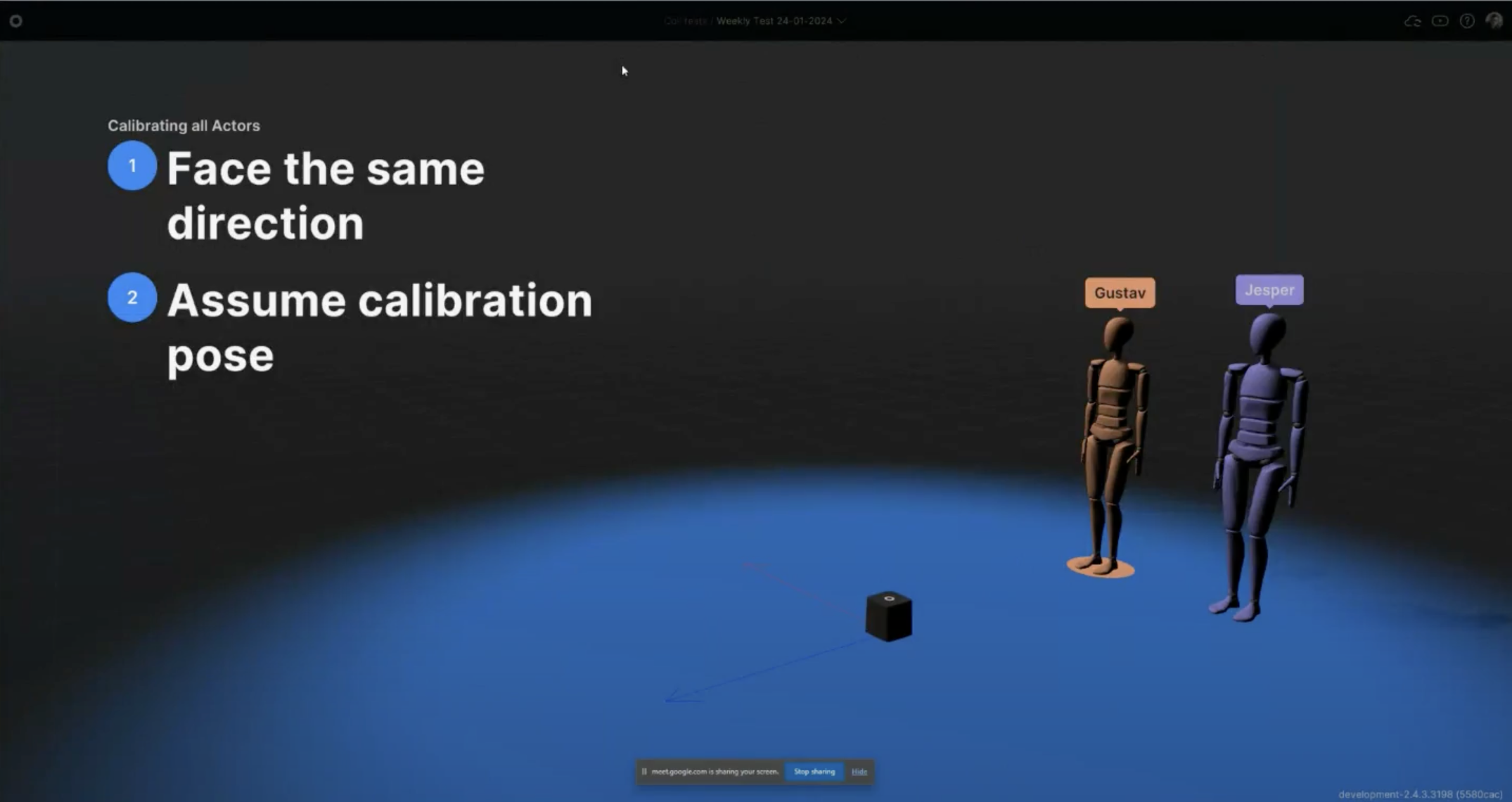Select the purple Jesper mannequin figure
1512x802 pixels.
(x=1259, y=468)
